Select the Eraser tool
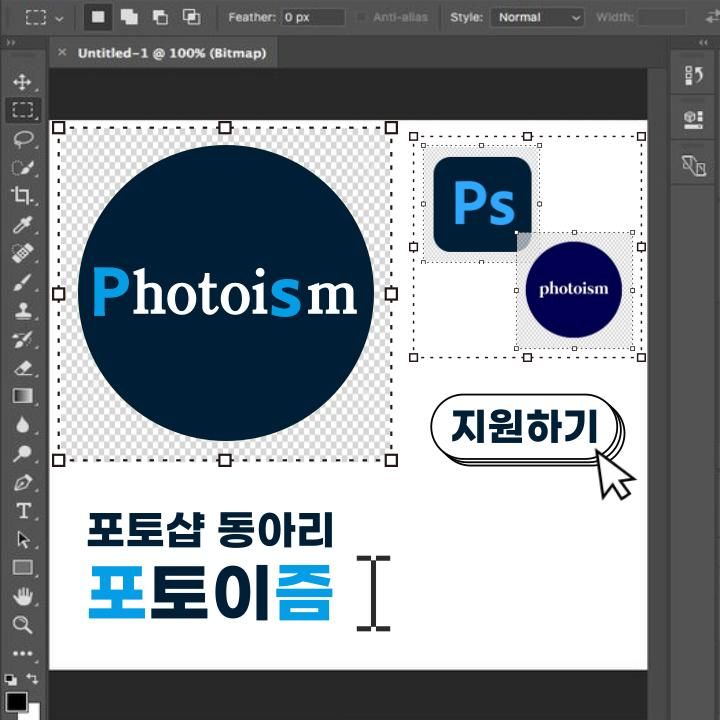Image resolution: width=720 pixels, height=720 pixels. click(22, 368)
